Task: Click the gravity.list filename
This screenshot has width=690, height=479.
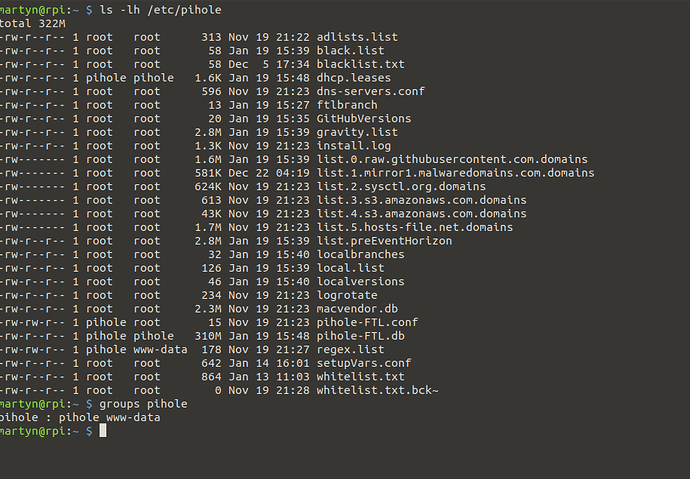Action: point(357,132)
